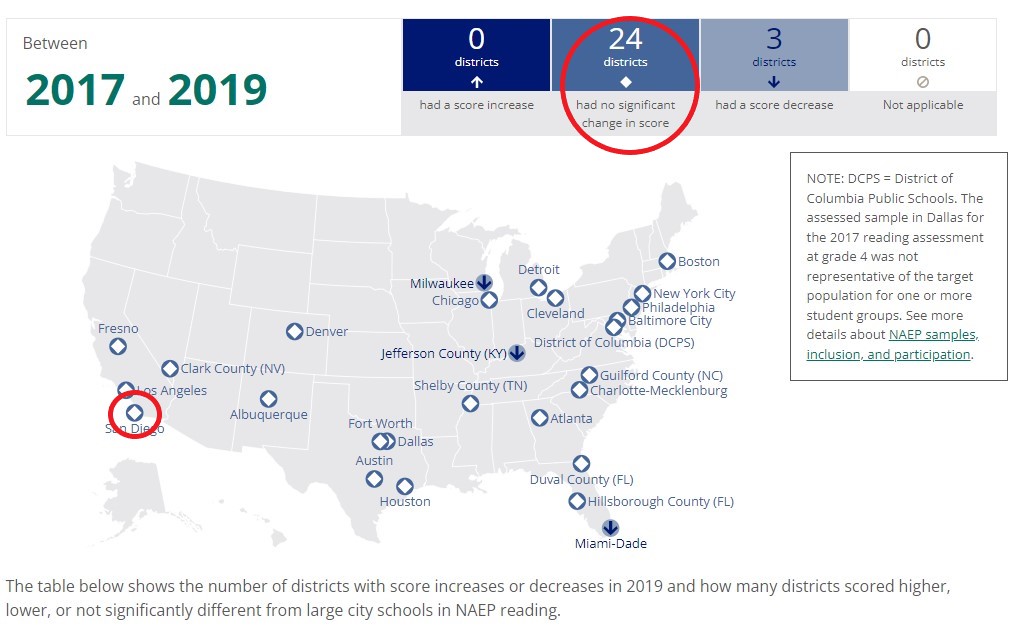1035x636 pixels.
Task: Select the Not applicable districts tab
Action: tap(922, 56)
